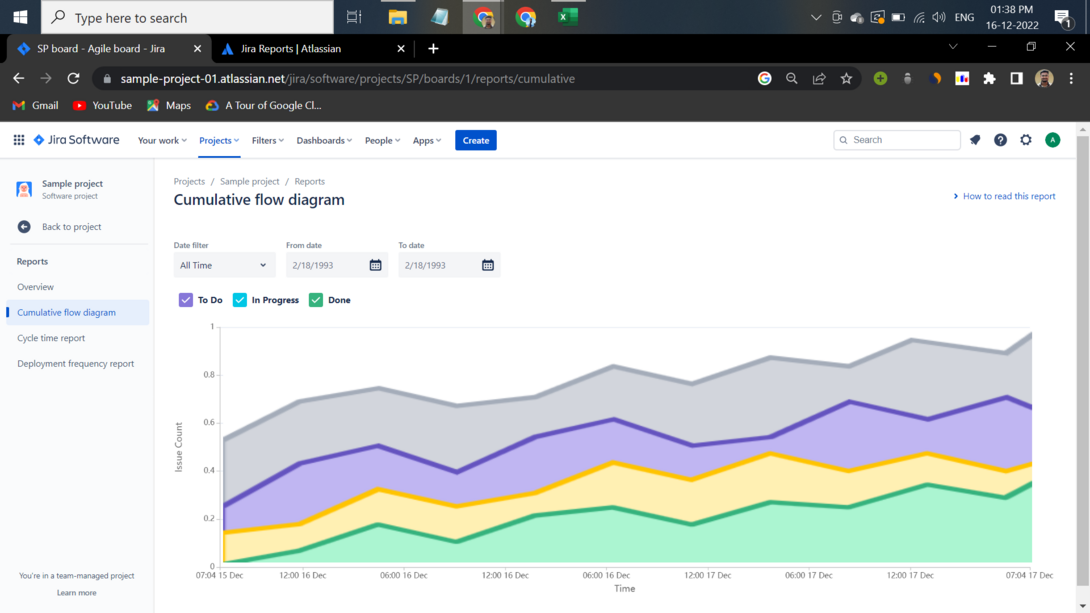Expand the Projects menu dropdown

click(218, 140)
